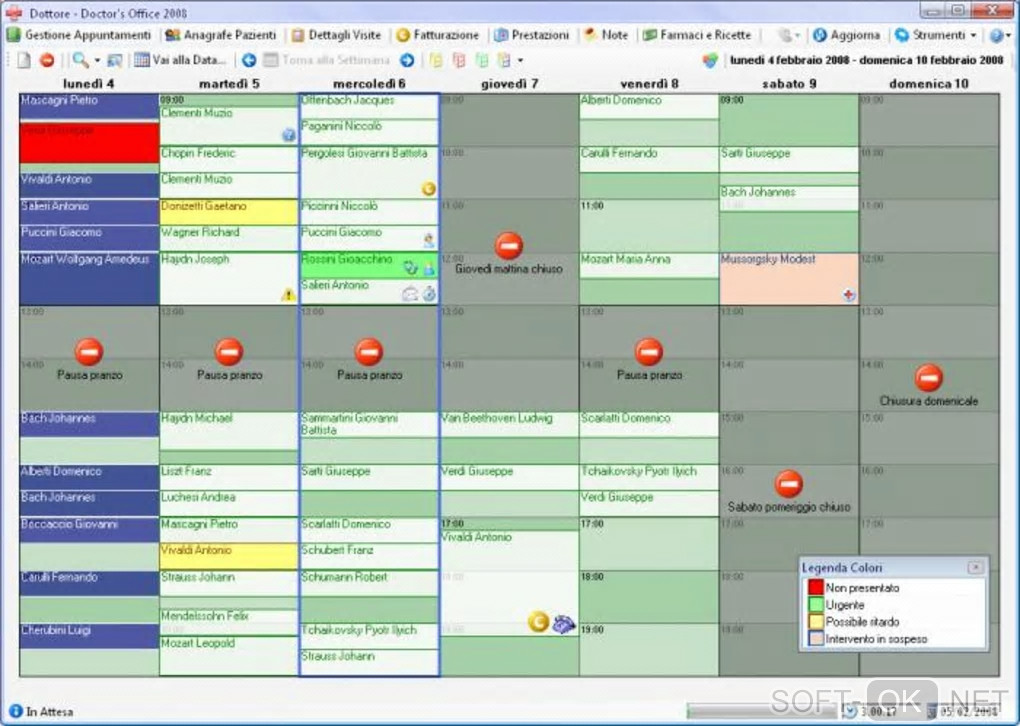Click the red calendar view icon
The image size is (1020, 726).
coord(459,60)
